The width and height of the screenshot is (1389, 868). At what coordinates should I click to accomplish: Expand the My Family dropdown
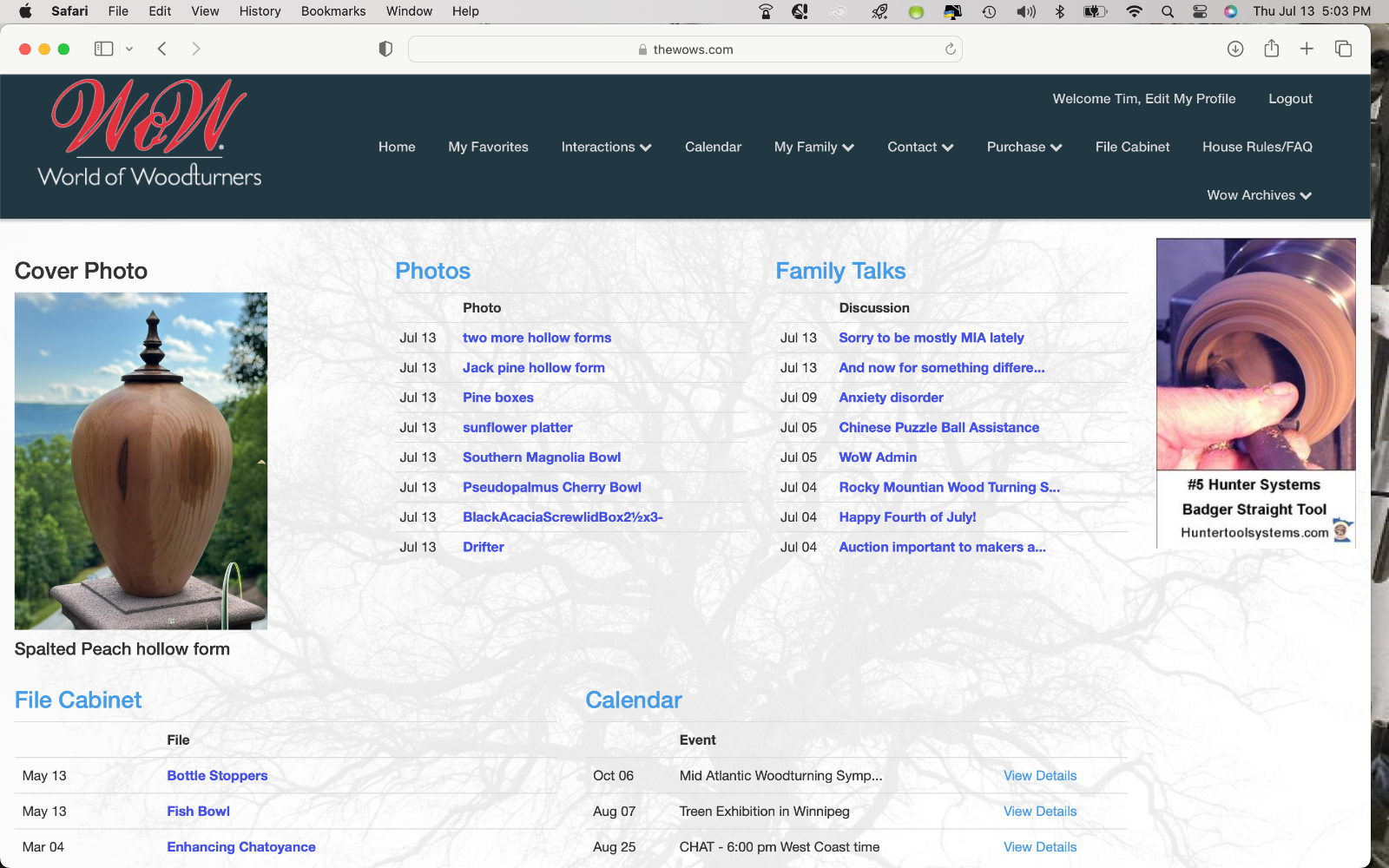(813, 147)
